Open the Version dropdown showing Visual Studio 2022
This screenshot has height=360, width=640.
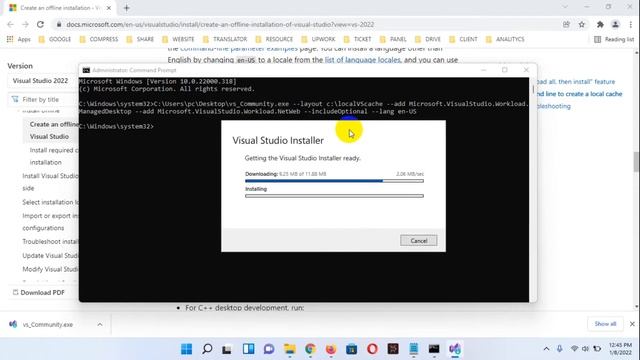pyautogui.click(x=43, y=81)
